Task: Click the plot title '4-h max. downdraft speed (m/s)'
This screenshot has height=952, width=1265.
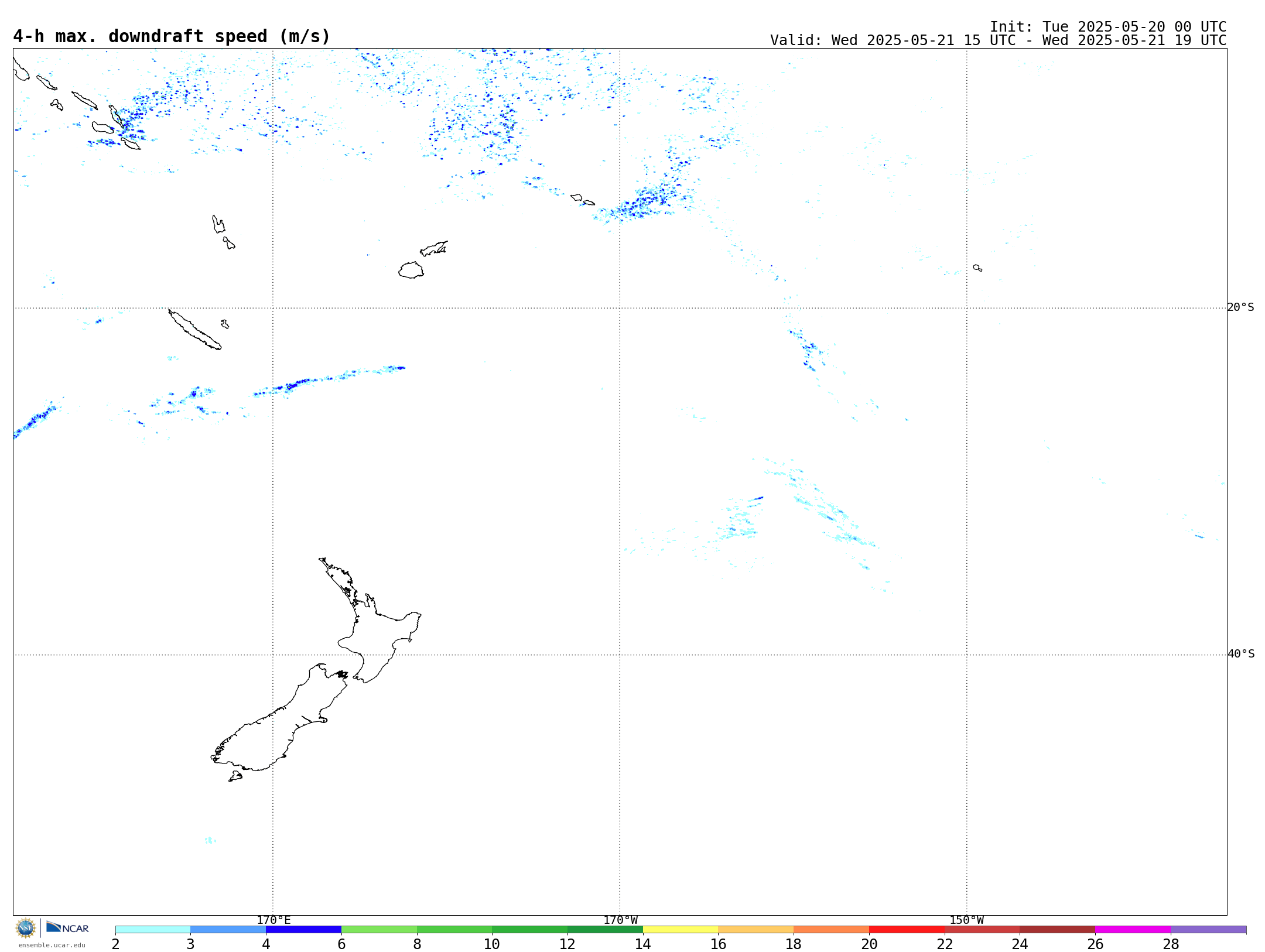Action: point(172,36)
